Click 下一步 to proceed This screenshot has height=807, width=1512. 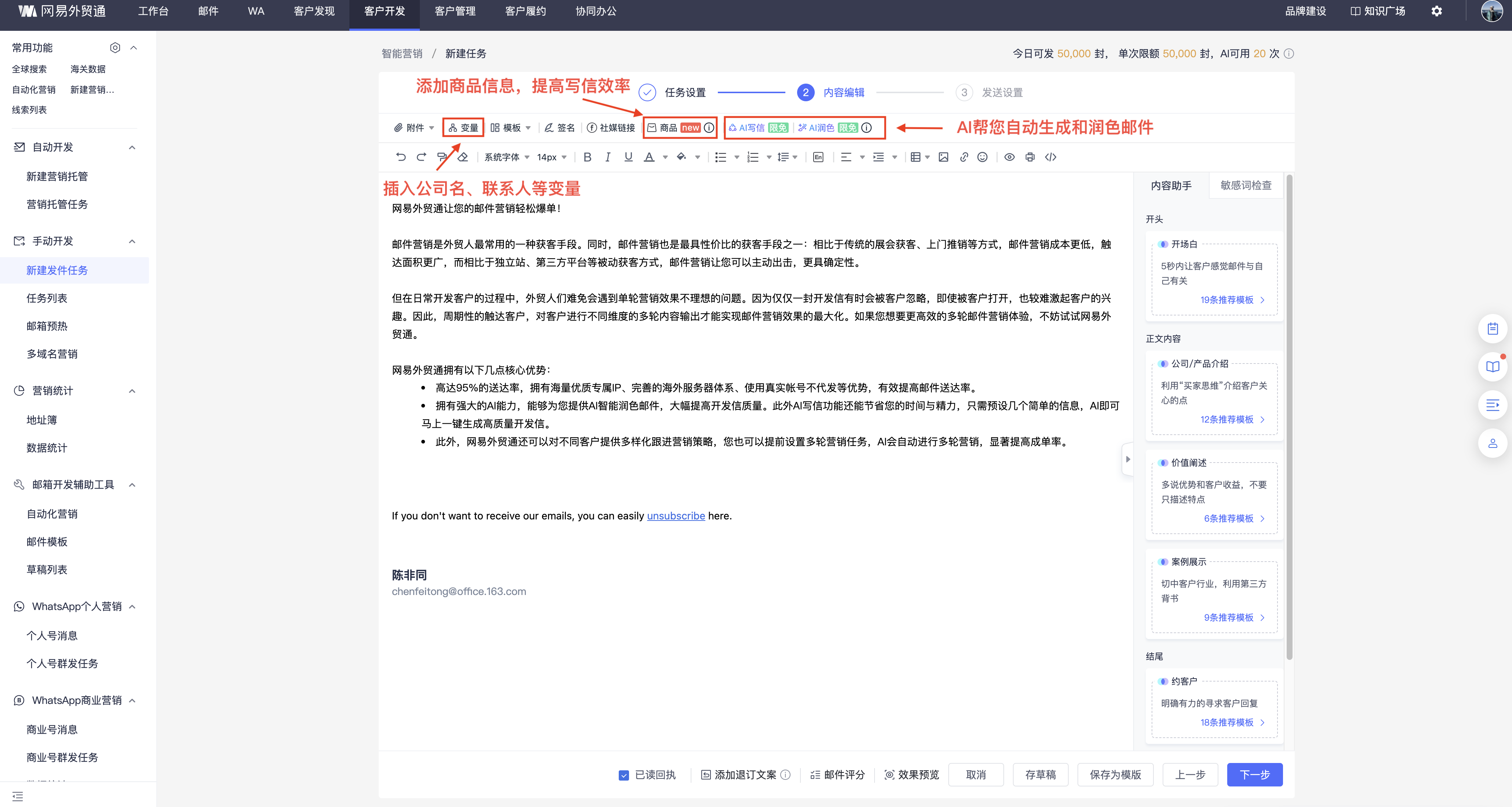1254,775
